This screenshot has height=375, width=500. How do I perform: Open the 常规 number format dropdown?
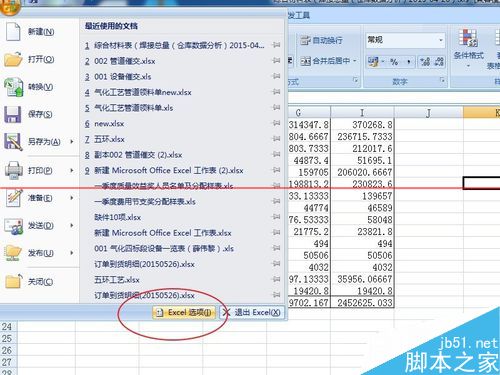441,40
